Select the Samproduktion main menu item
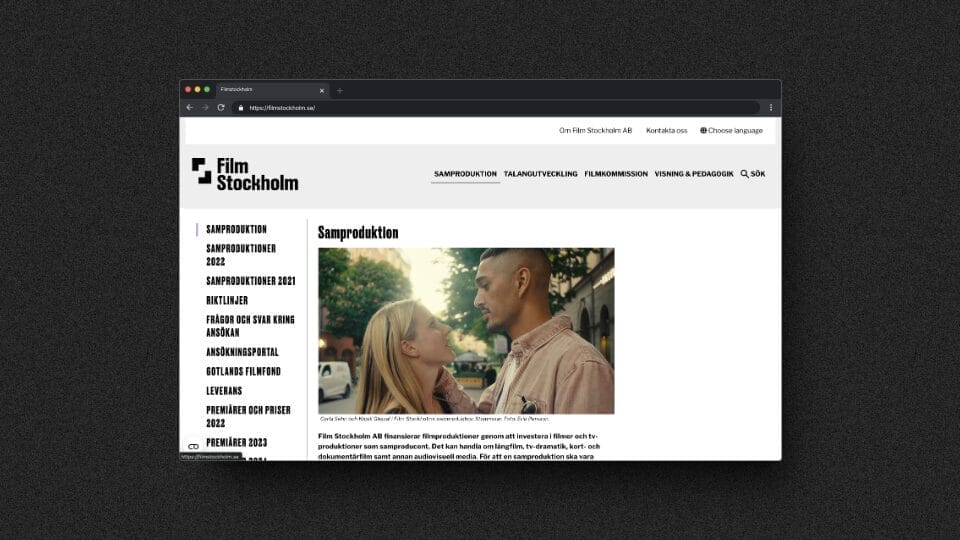Image resolution: width=960 pixels, height=540 pixels. (465, 174)
